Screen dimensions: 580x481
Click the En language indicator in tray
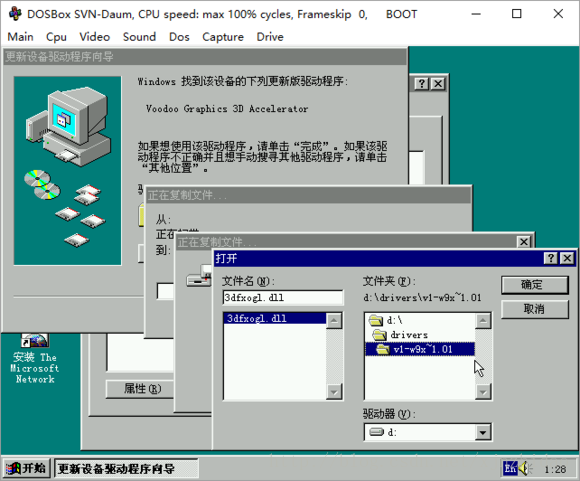510,469
